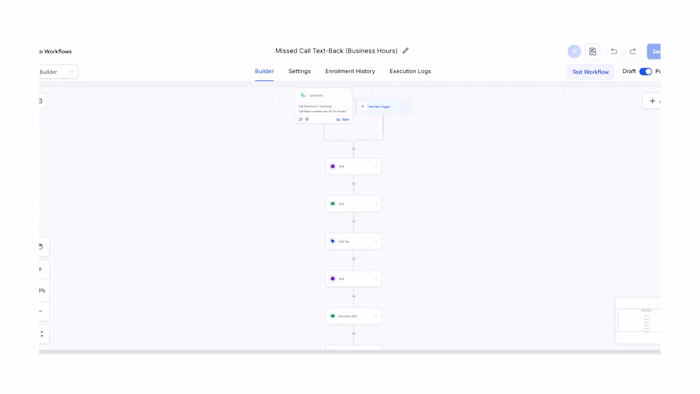The height and width of the screenshot is (394, 700).
Task: Edit workflow name with the pencil icon
Action: (405, 51)
